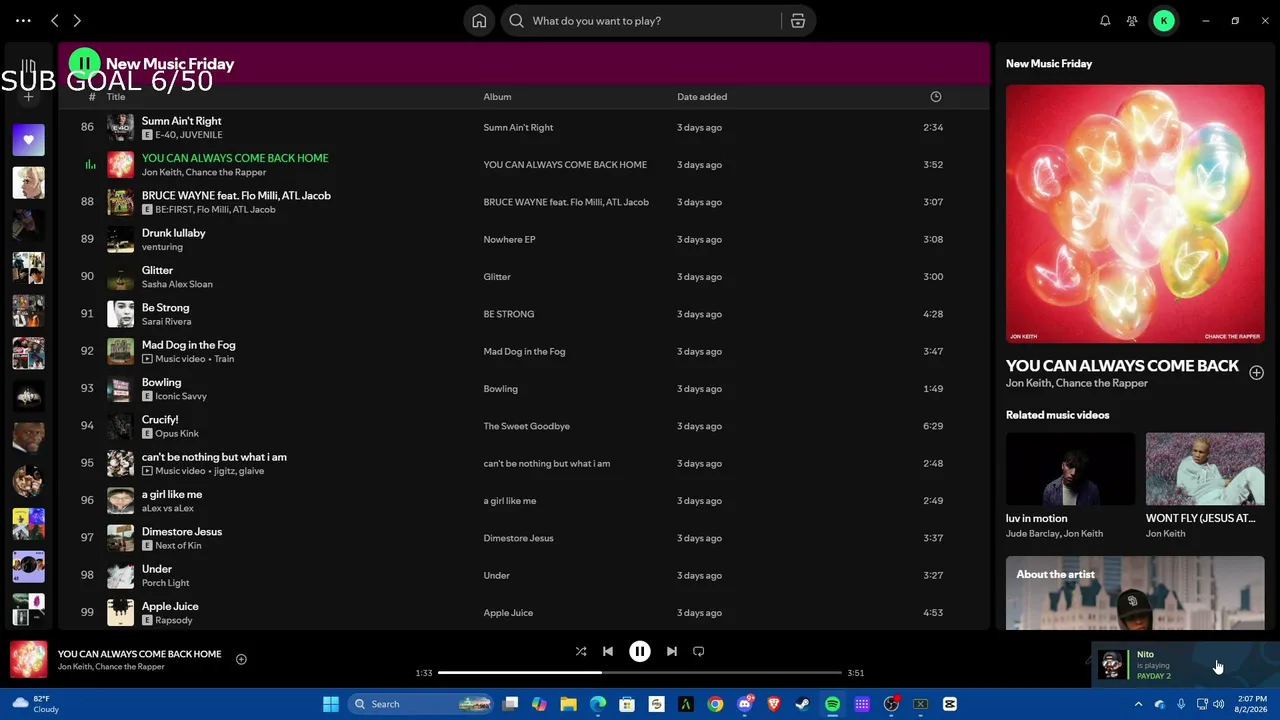
Task: Select the 'Dimestore Jesus' track title
Action: click(182, 532)
